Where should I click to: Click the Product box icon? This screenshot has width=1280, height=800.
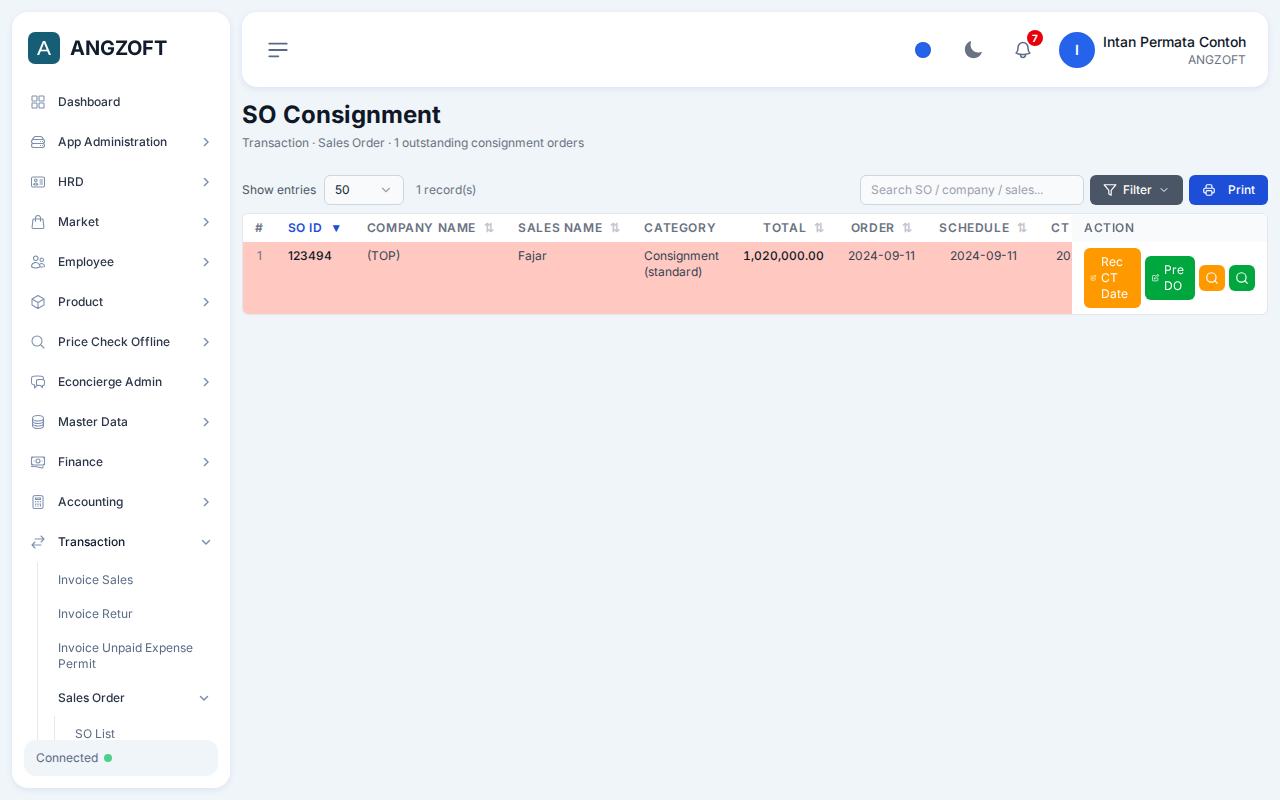38,302
